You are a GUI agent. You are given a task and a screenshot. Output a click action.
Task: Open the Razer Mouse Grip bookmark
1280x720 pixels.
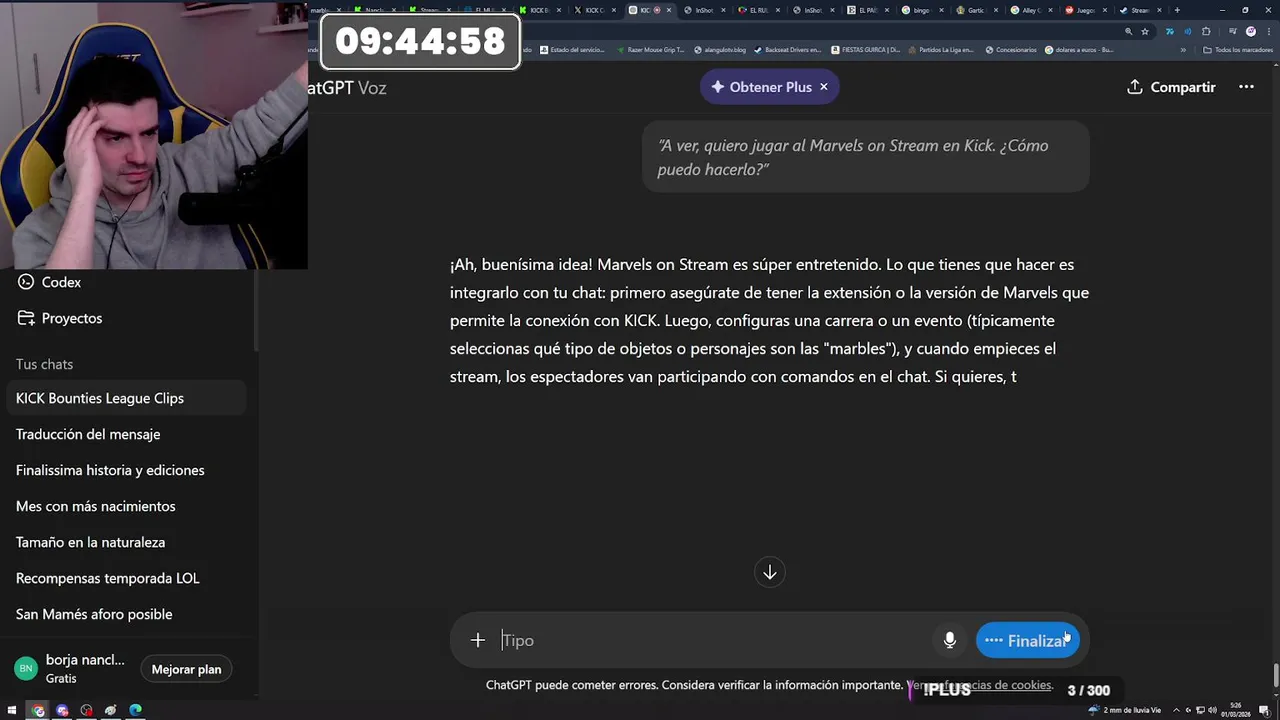pos(651,50)
